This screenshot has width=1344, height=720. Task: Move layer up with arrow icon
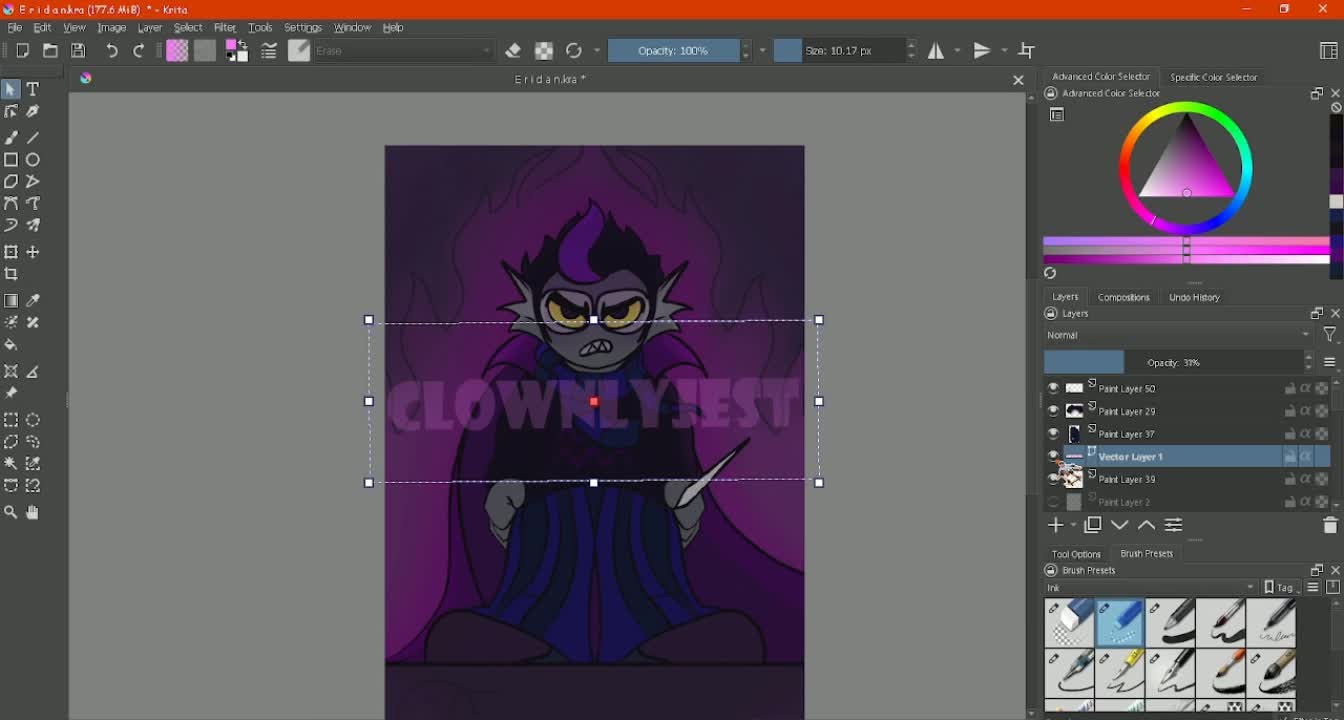1147,525
